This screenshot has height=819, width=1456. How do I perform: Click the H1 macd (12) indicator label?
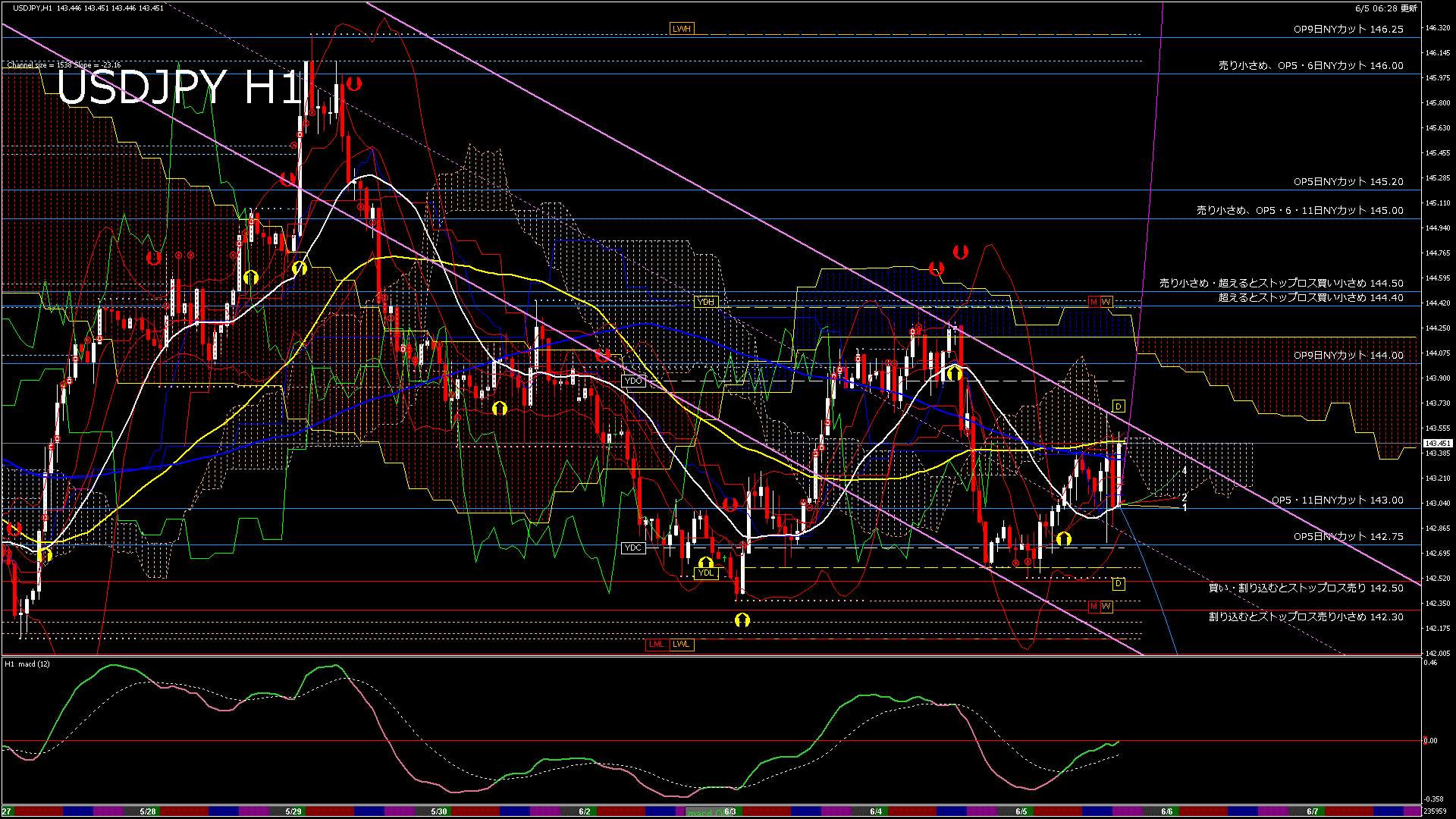tap(27, 664)
